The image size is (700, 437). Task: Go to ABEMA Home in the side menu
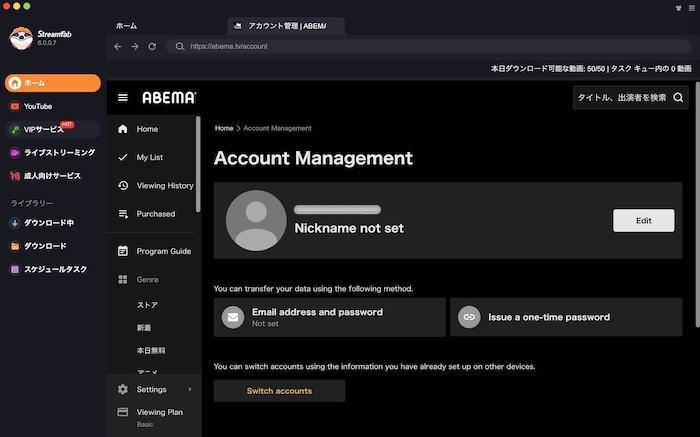click(x=152, y=129)
